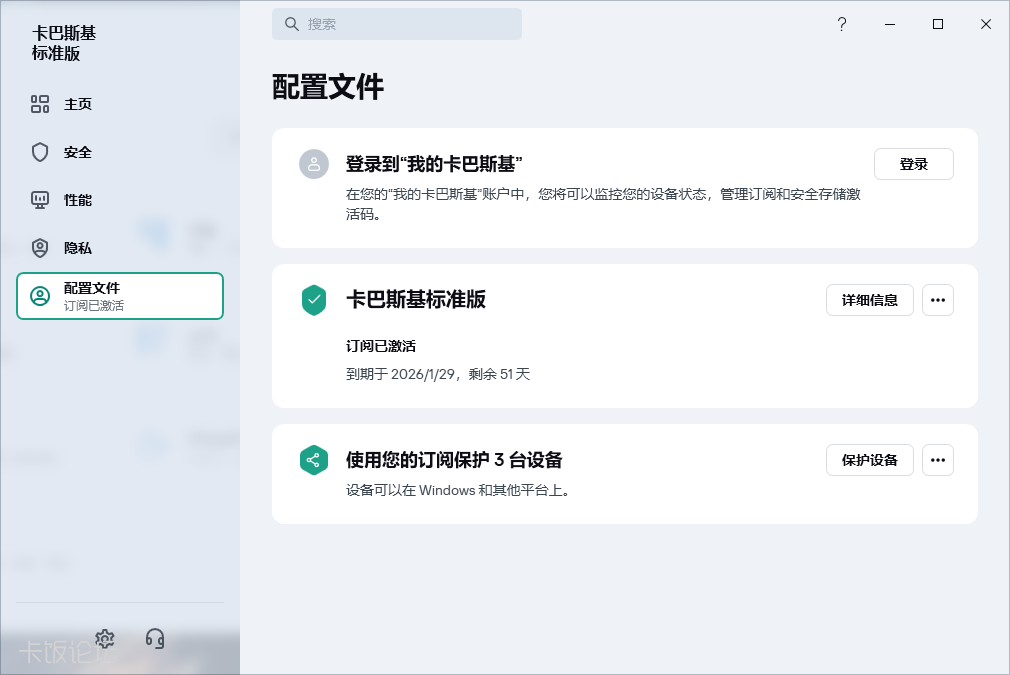Click the 详细信息 button
This screenshot has width=1010, height=675.
869,300
